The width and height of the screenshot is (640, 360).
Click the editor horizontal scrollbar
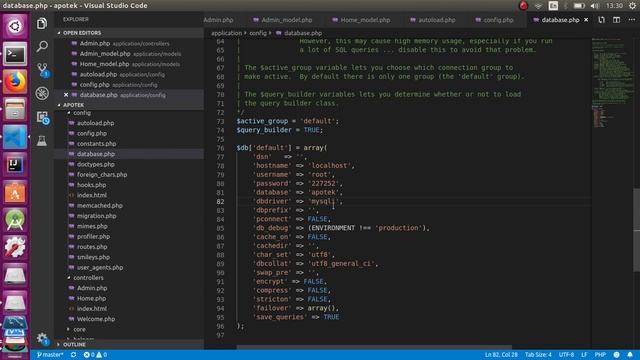pyautogui.click(x=373, y=347)
